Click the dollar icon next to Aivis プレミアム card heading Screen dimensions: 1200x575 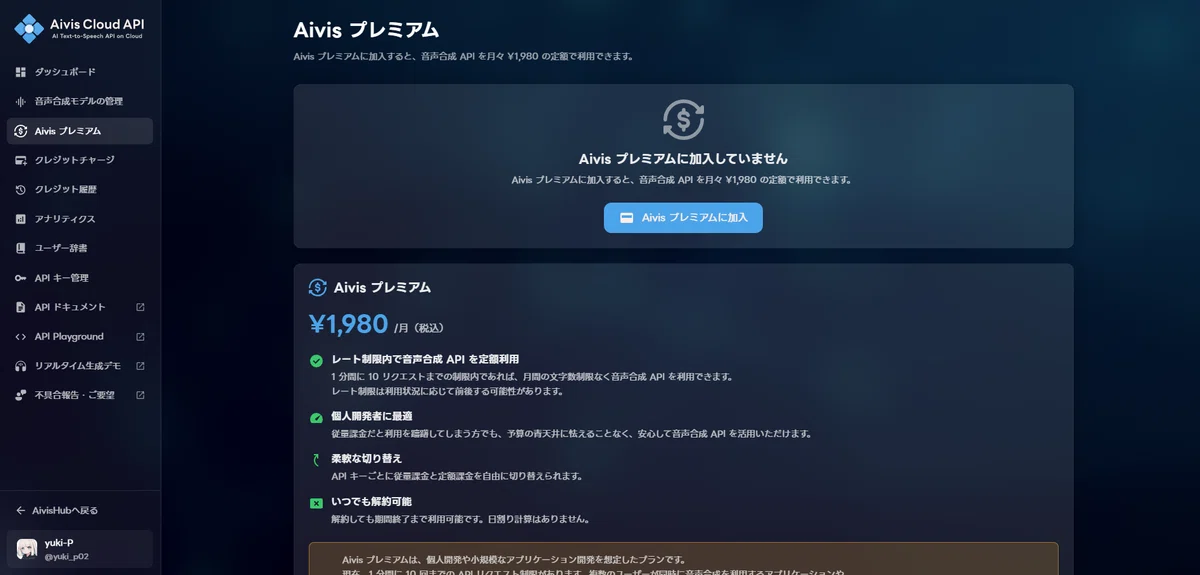tap(318, 288)
